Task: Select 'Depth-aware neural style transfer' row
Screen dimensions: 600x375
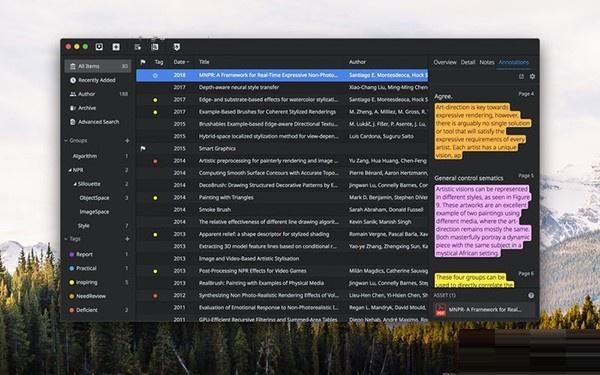Action: 282,87
